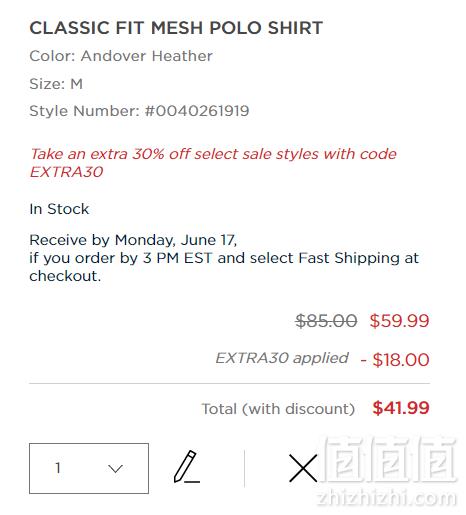Click the pencil edit item icon

tap(187, 467)
